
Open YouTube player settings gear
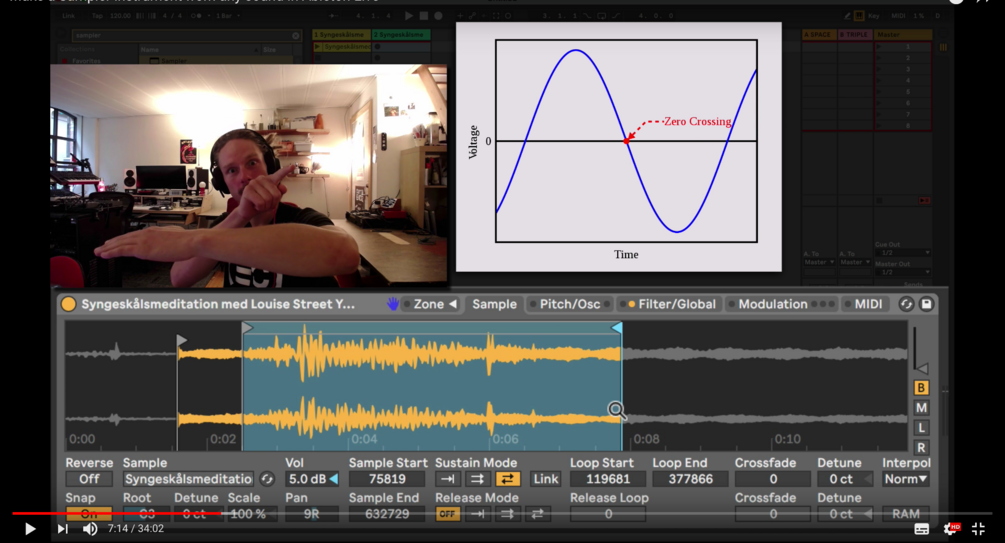[951, 529]
